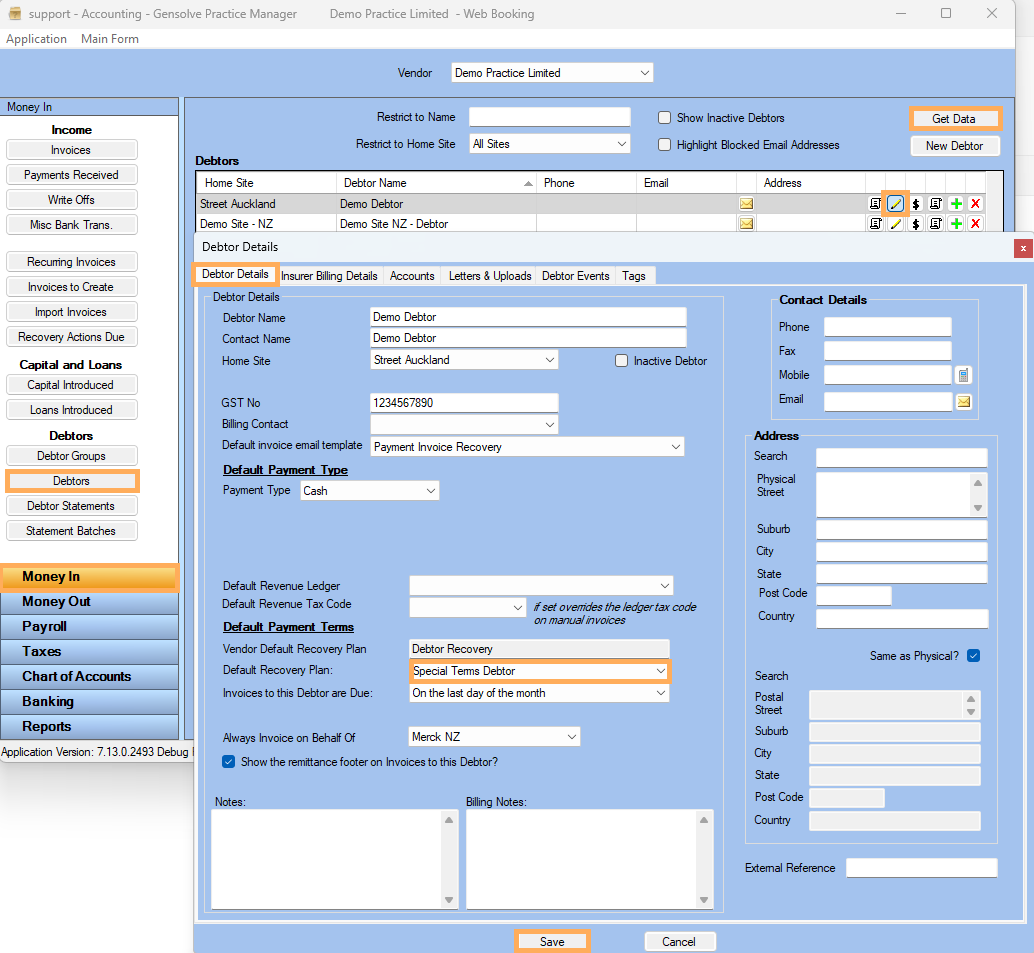Click into the GST No input field
Screen dimensions: 1034x953
[464, 403]
